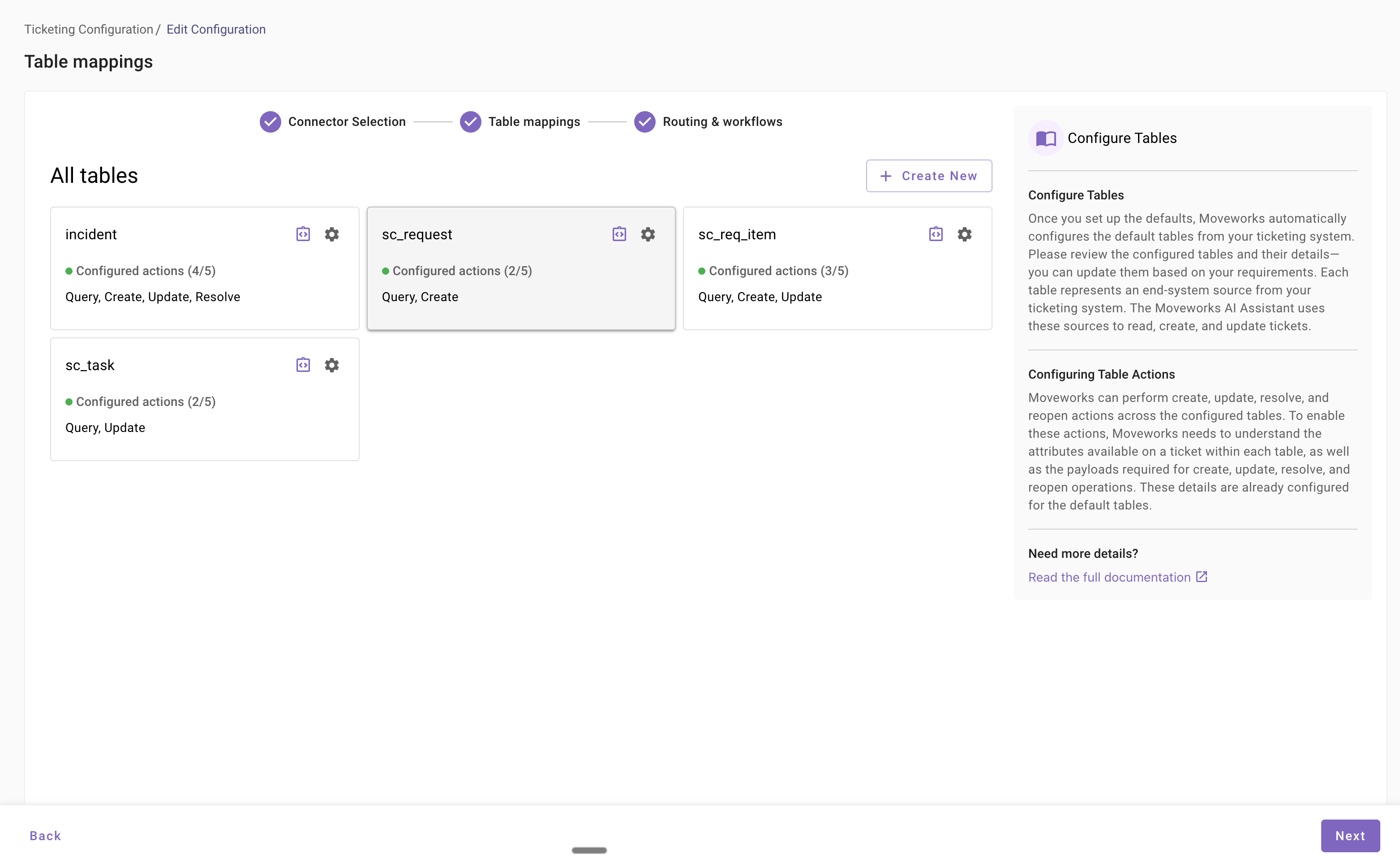This screenshot has width=1400, height=863.
Task: Click sc_req_item code editor icon
Action: pyautogui.click(x=936, y=234)
